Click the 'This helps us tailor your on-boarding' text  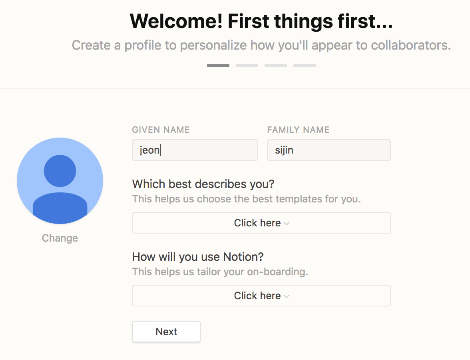(220, 272)
